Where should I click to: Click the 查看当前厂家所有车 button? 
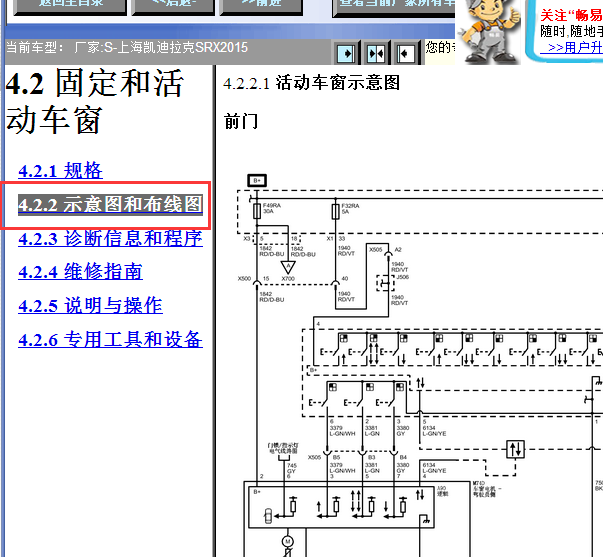click(394, 7)
